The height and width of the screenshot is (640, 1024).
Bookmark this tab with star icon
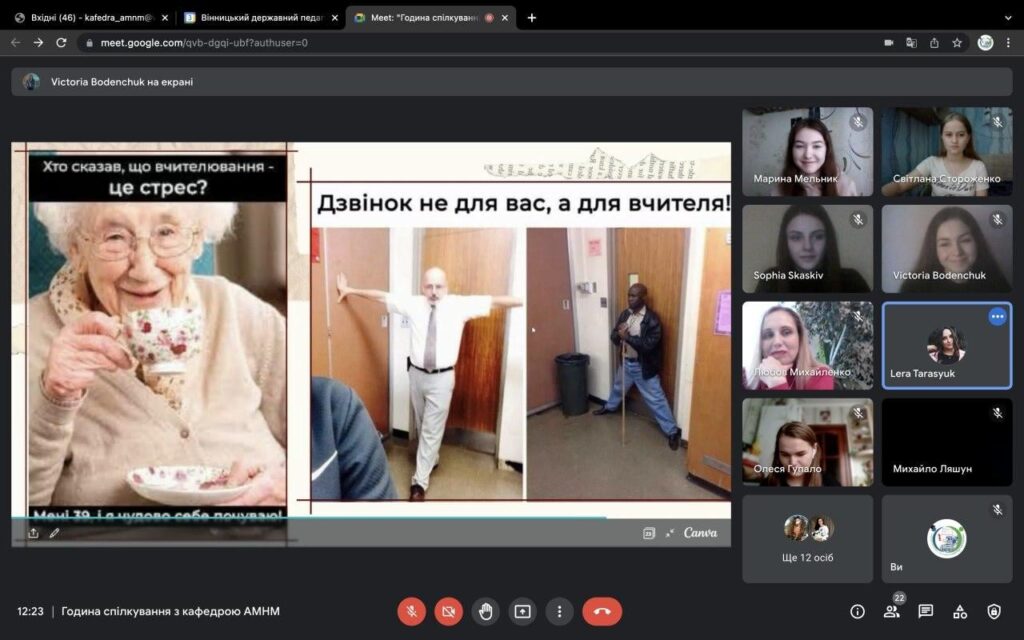[957, 42]
